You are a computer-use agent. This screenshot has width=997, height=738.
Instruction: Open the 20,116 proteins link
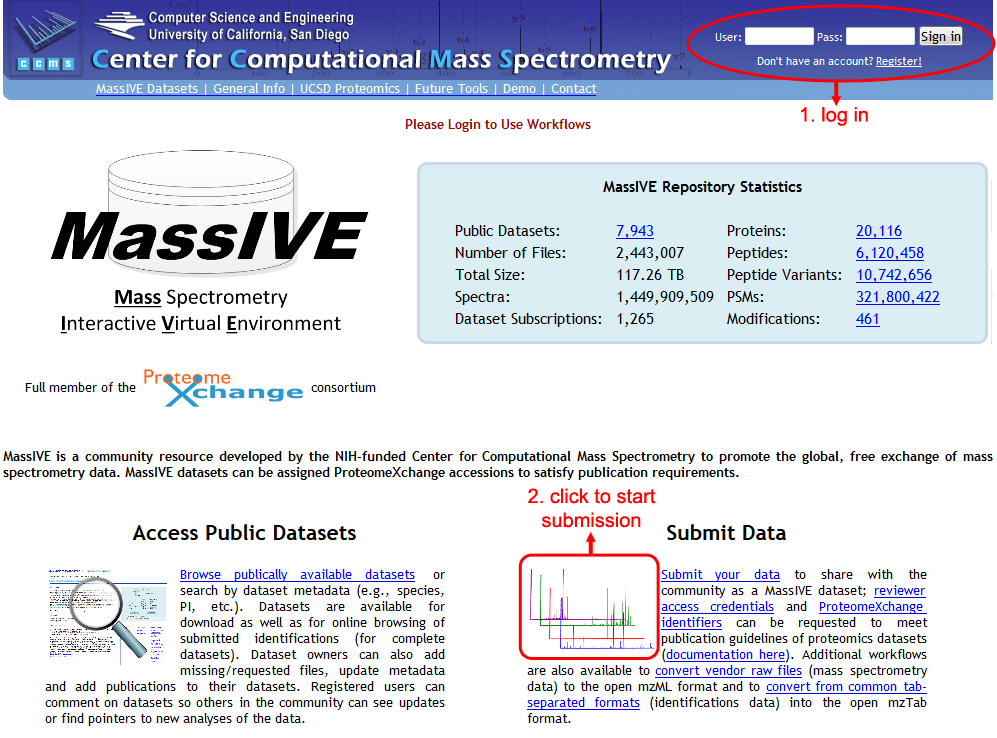point(879,231)
